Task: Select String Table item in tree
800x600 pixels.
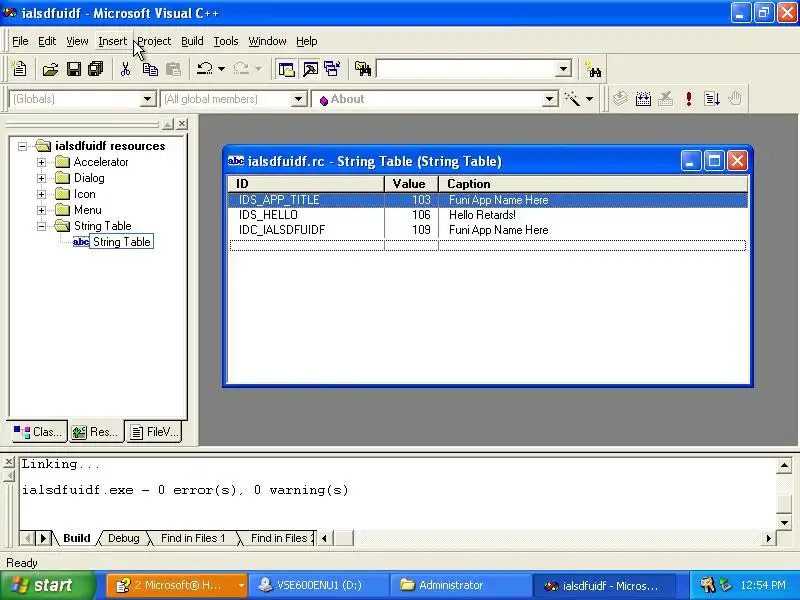Action: pos(121,242)
